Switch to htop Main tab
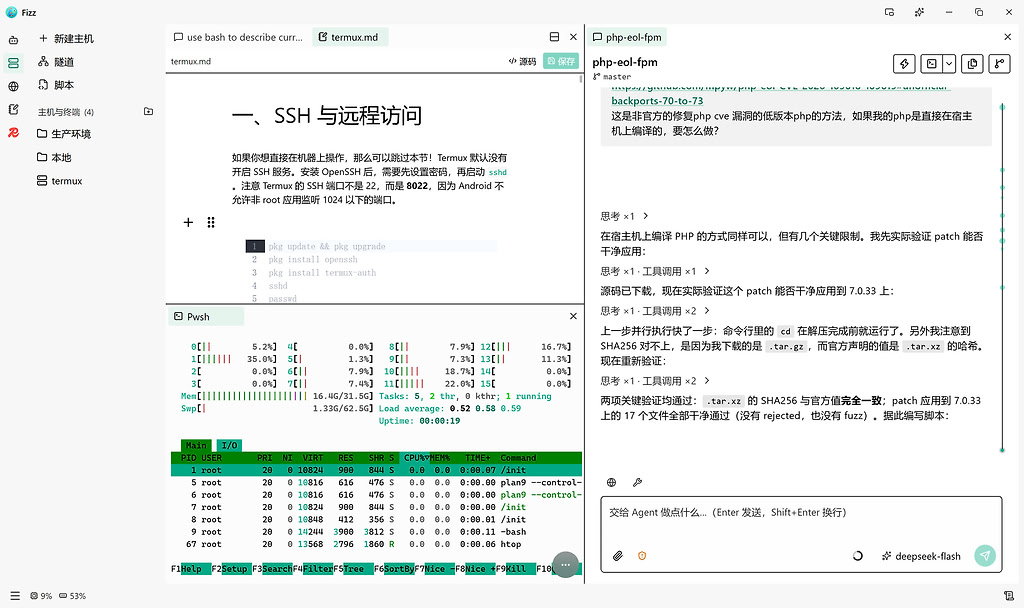 click(x=196, y=445)
